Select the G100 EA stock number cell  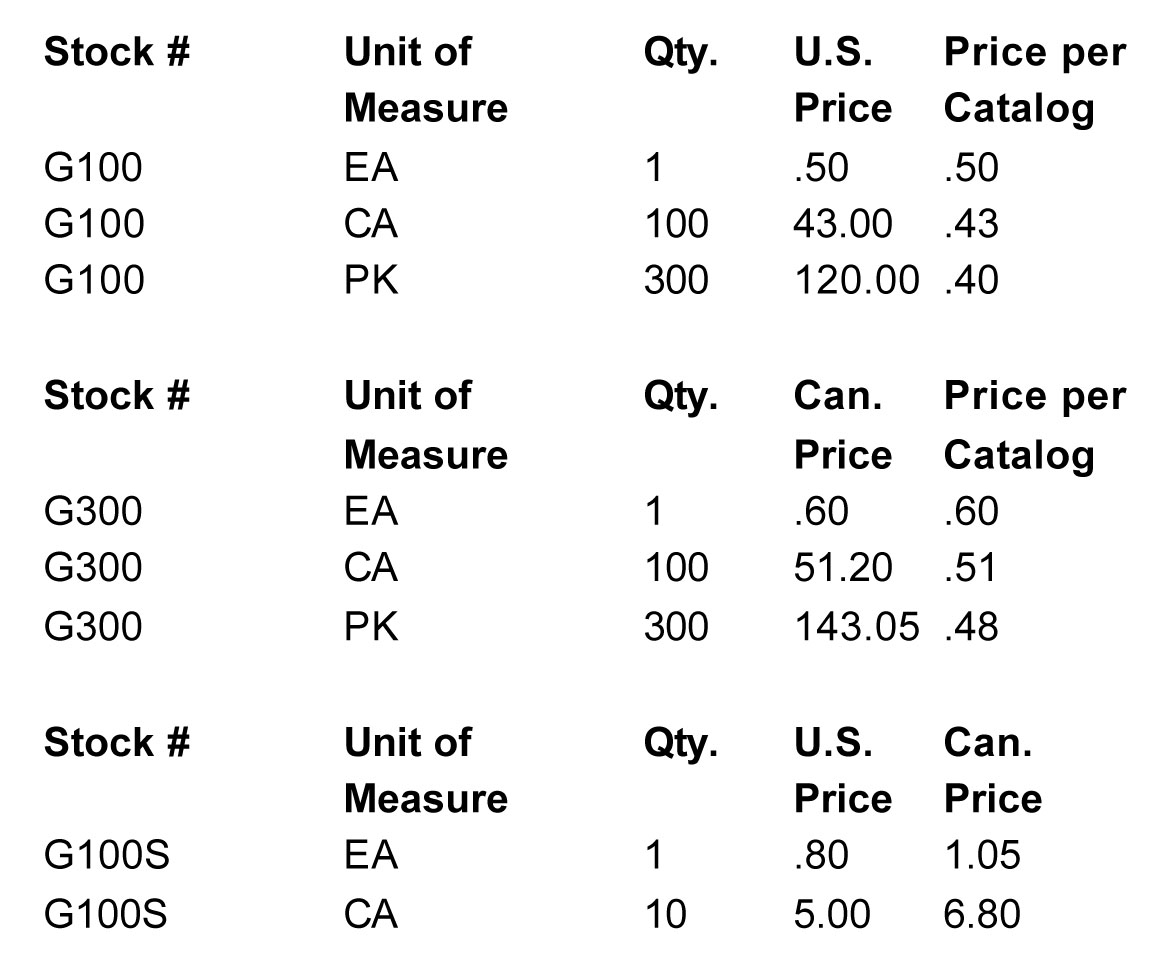[93, 167]
